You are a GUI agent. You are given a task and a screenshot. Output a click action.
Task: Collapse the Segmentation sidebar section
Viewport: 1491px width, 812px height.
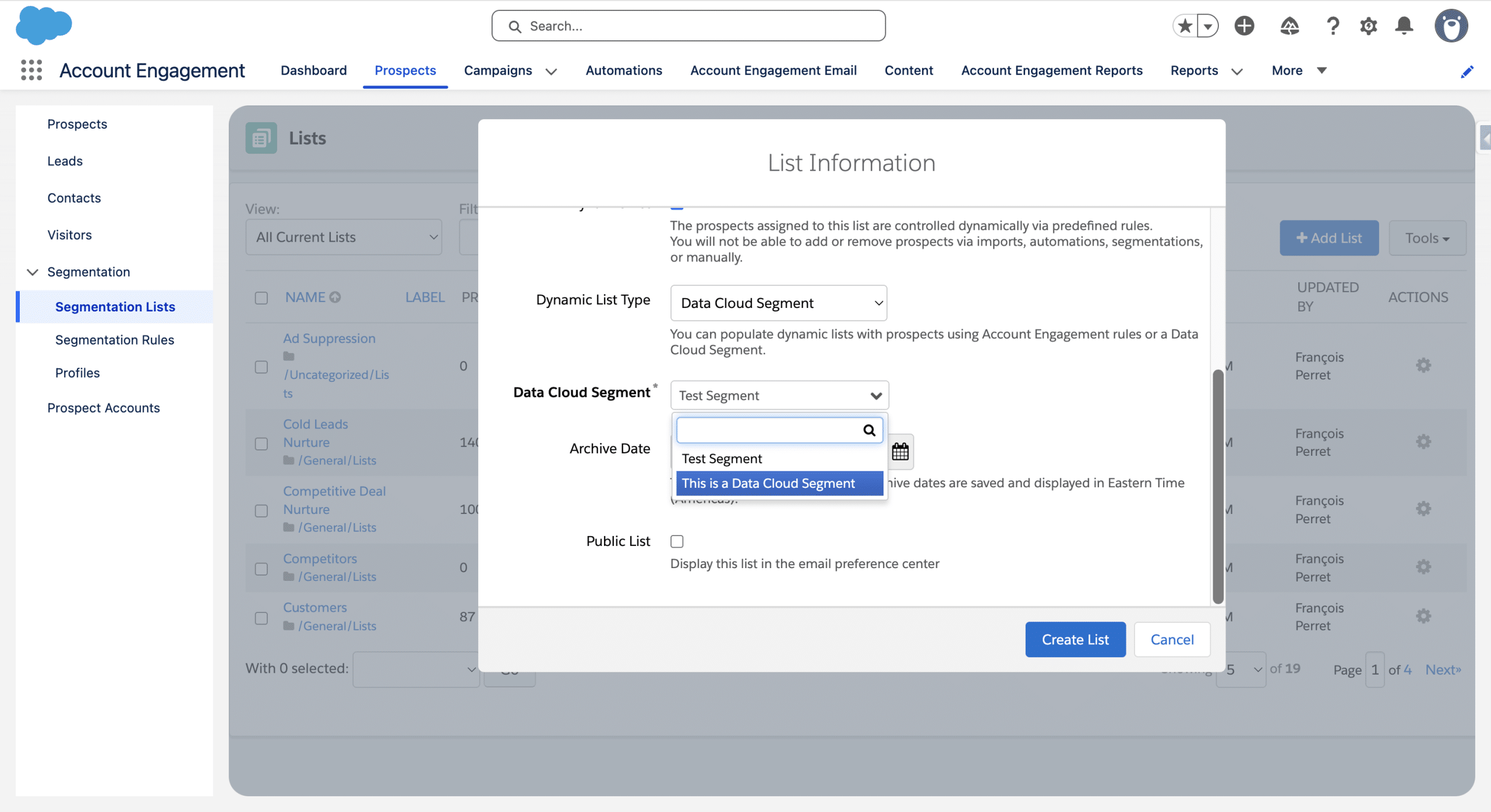[33, 272]
